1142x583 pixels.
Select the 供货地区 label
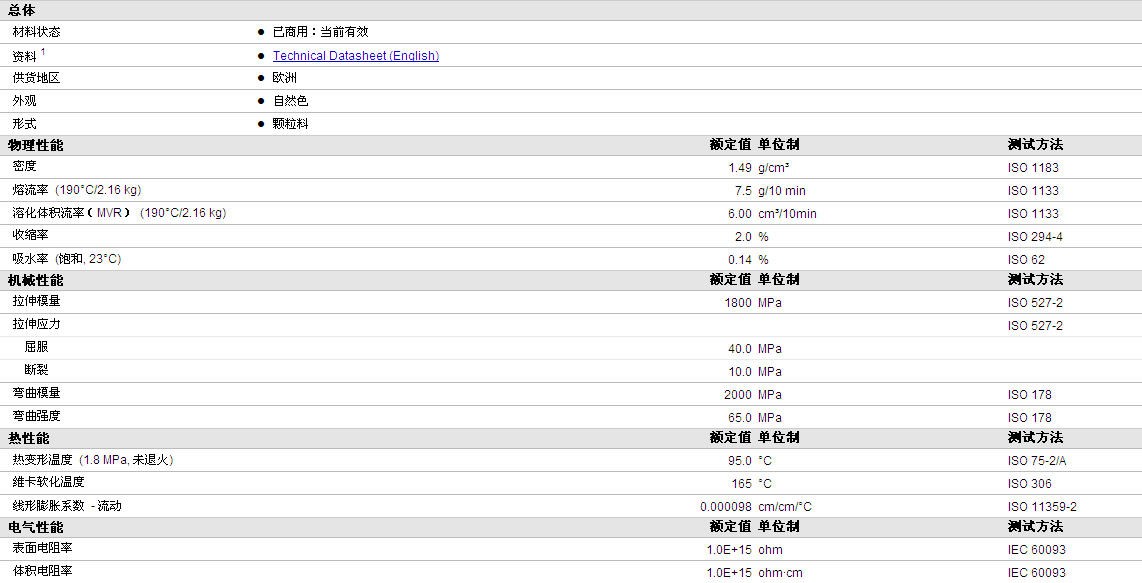click(x=36, y=78)
